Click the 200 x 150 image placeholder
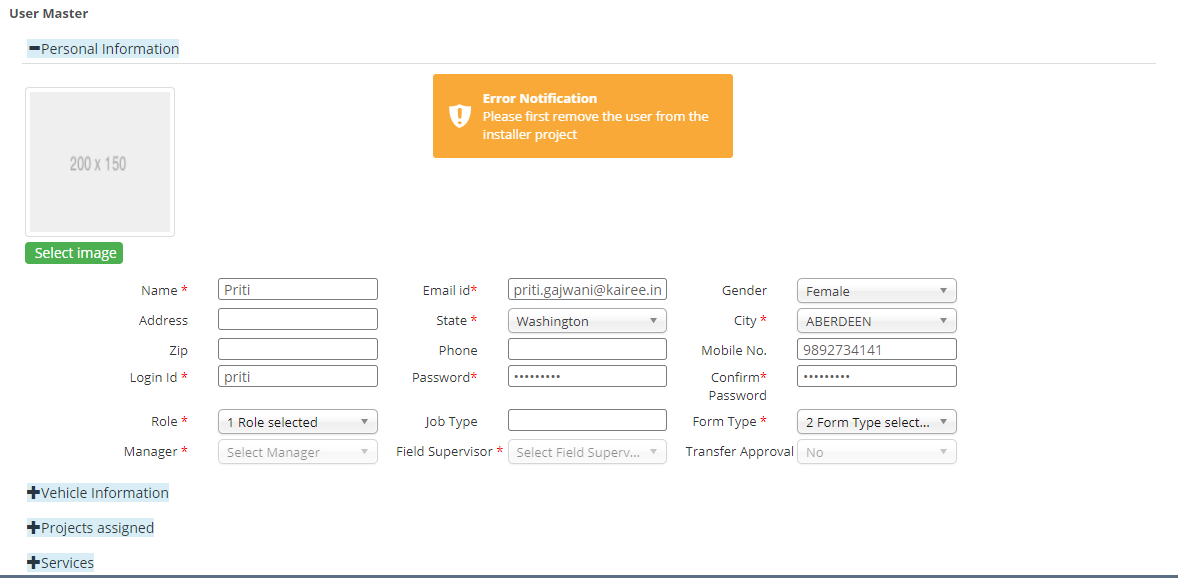Screen dimensions: 1178x578 [x=99, y=162]
